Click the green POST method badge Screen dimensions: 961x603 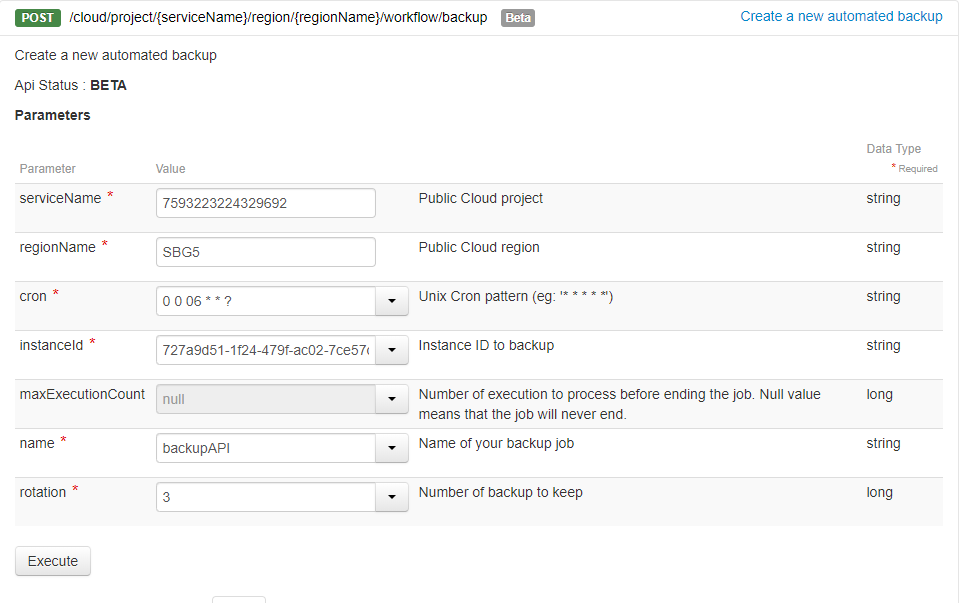(38, 17)
